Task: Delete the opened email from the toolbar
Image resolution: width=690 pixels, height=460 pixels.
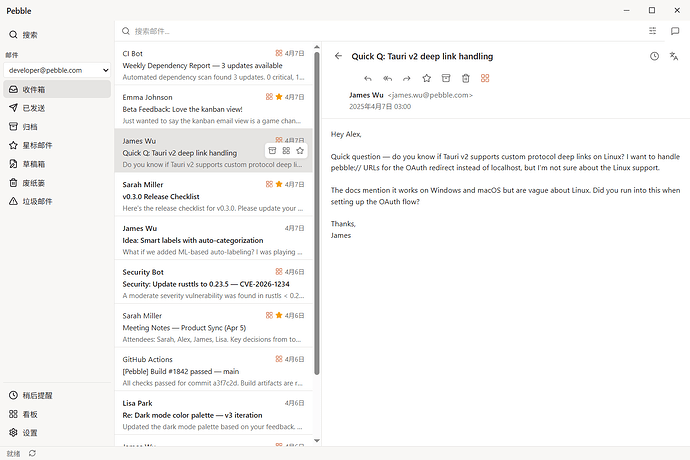Action: point(466,78)
